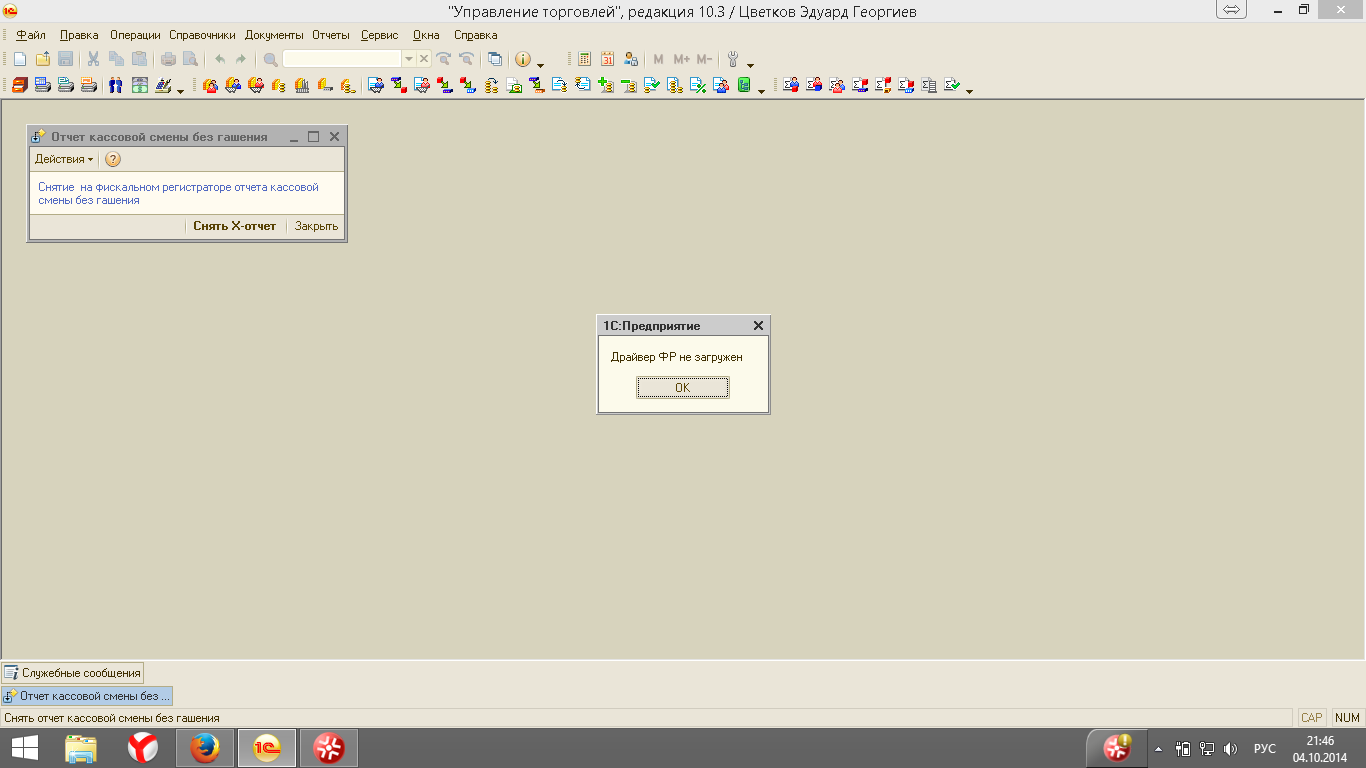Viewport: 1366px width, 768px height.
Task: Expand the Действия dropdown menu
Action: [64, 159]
